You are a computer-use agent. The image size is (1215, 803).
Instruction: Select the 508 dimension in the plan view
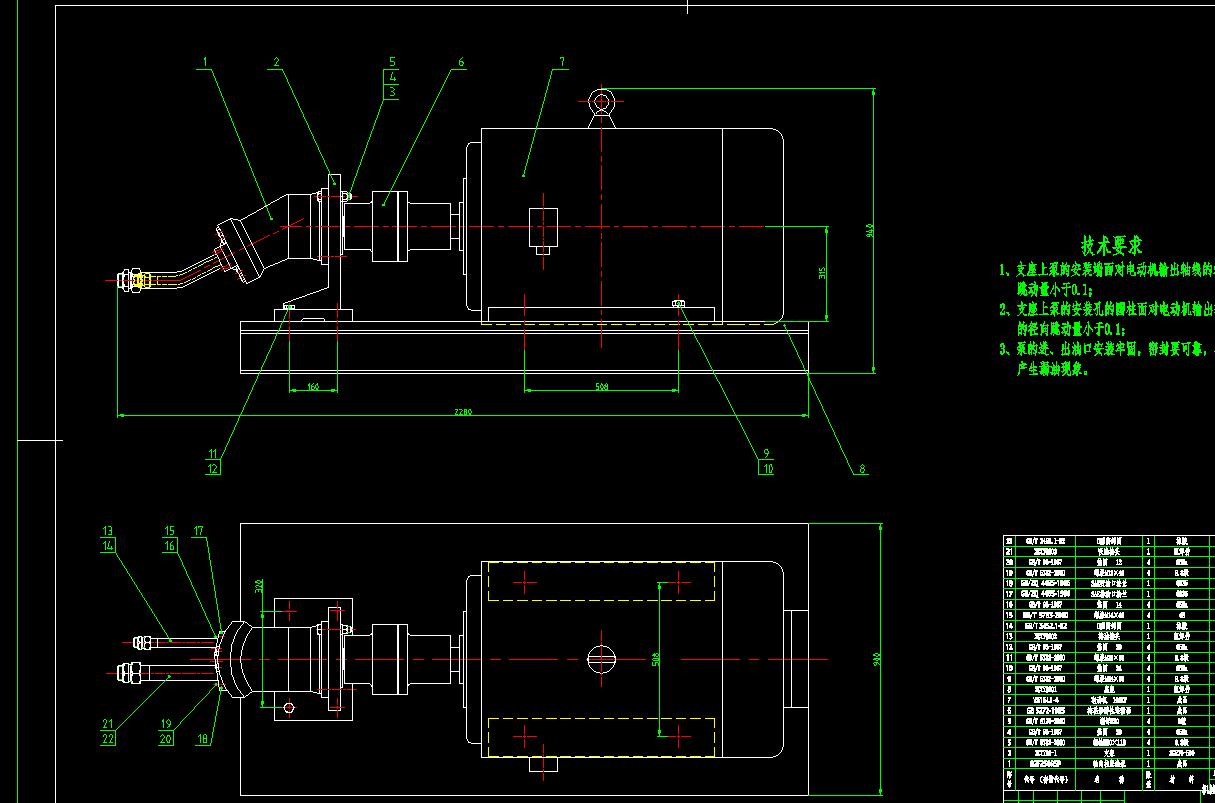(656, 658)
